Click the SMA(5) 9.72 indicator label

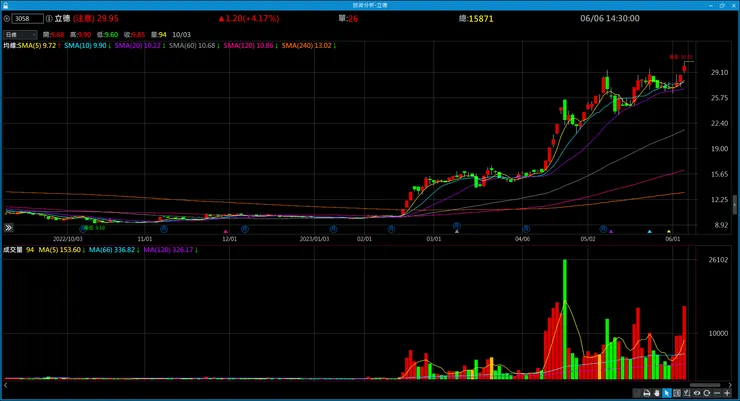pyautogui.click(x=37, y=46)
